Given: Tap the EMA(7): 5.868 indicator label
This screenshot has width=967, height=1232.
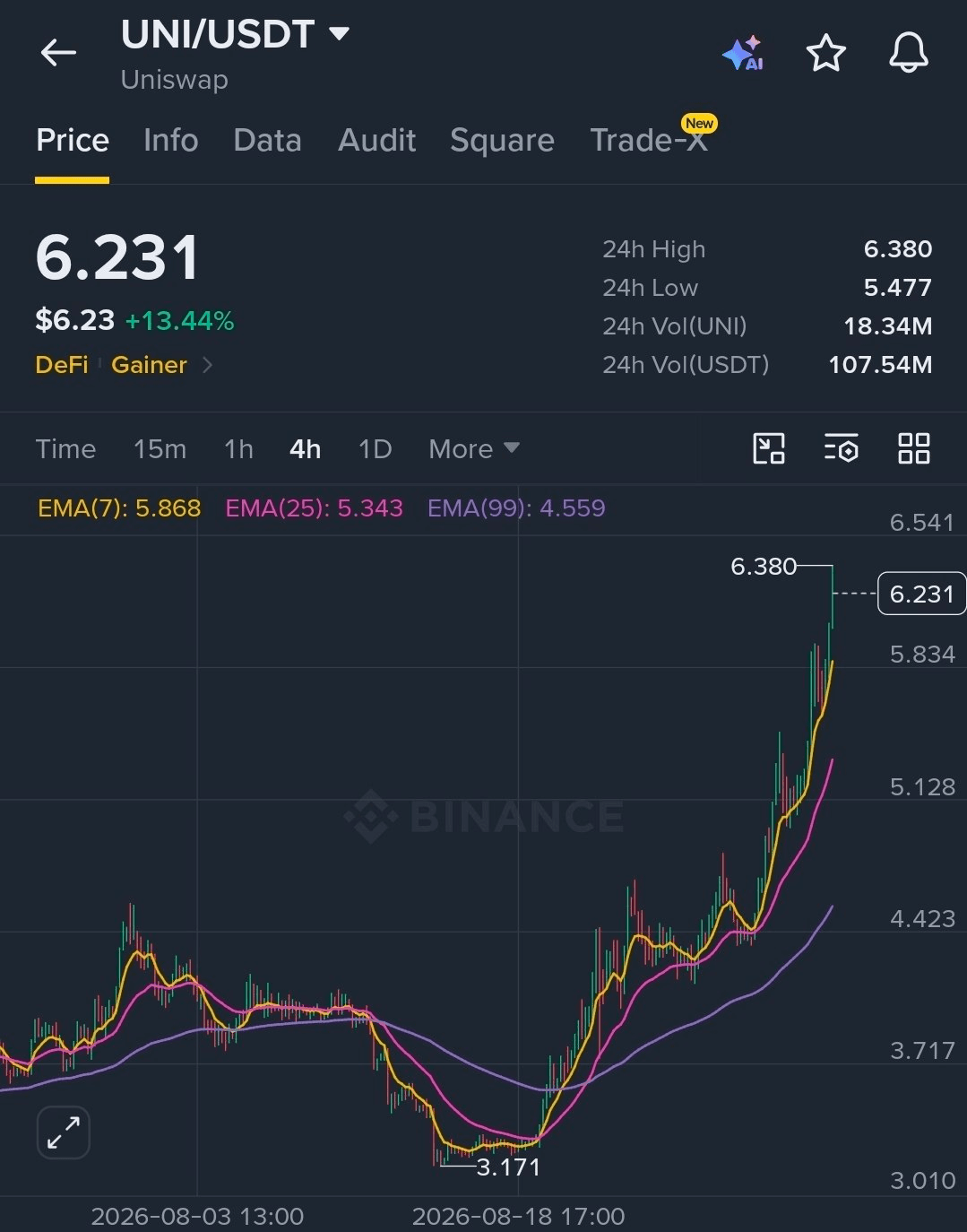Looking at the screenshot, I should (x=119, y=508).
